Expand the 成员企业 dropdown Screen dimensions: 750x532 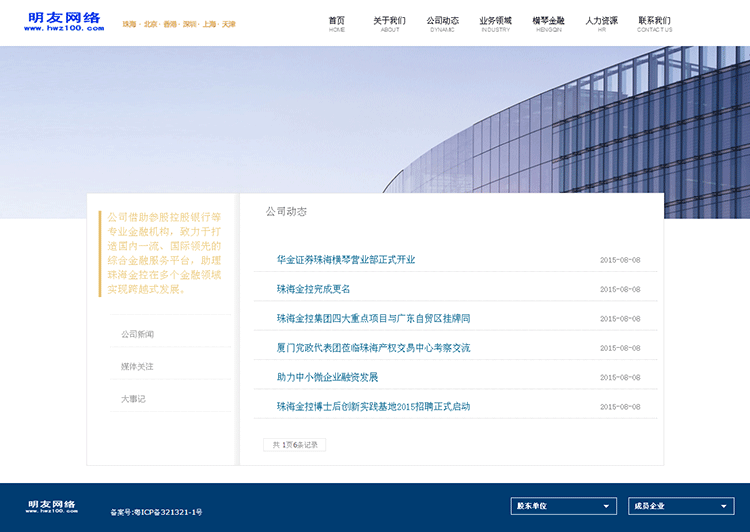681,506
